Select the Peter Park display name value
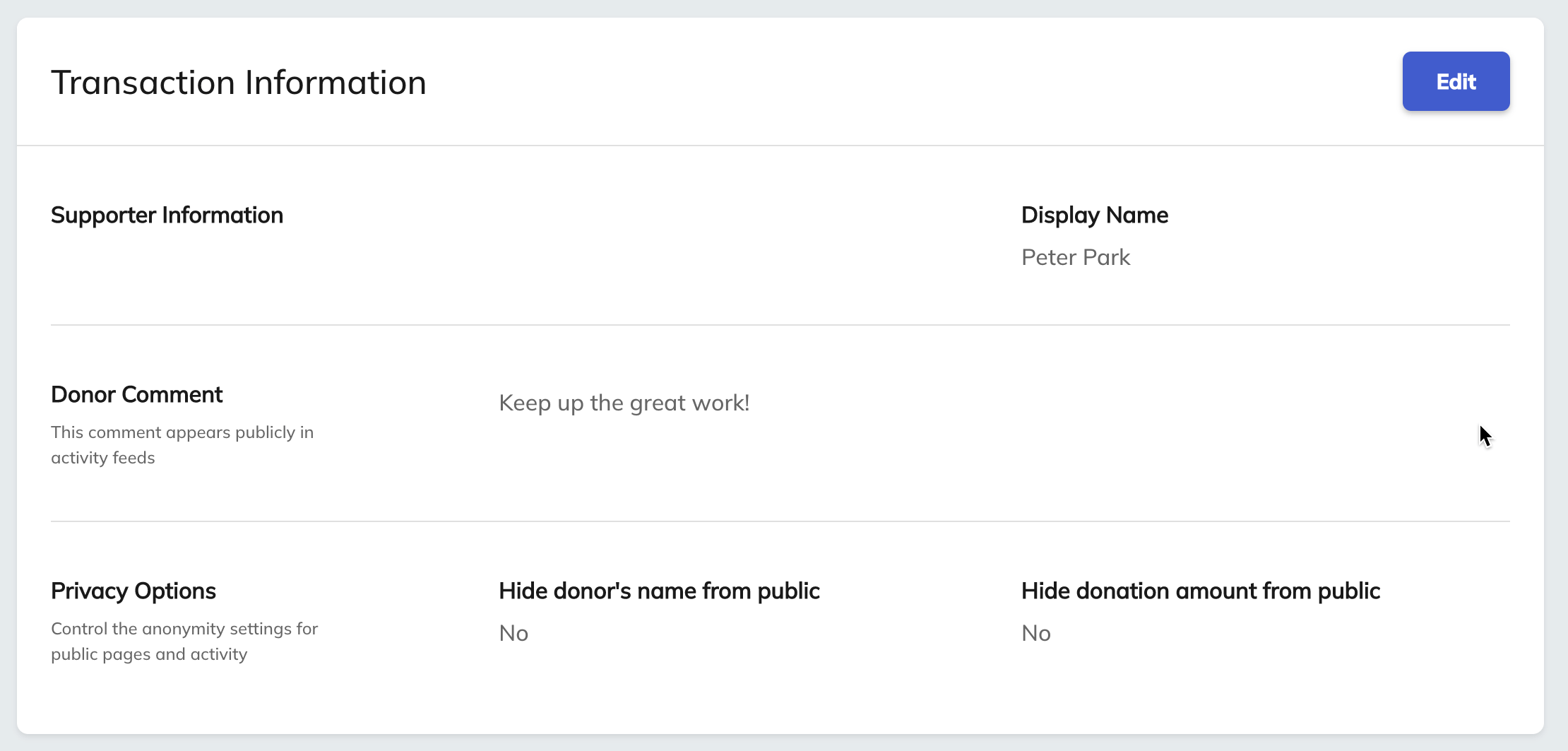The width and height of the screenshot is (1568, 751). (1076, 257)
